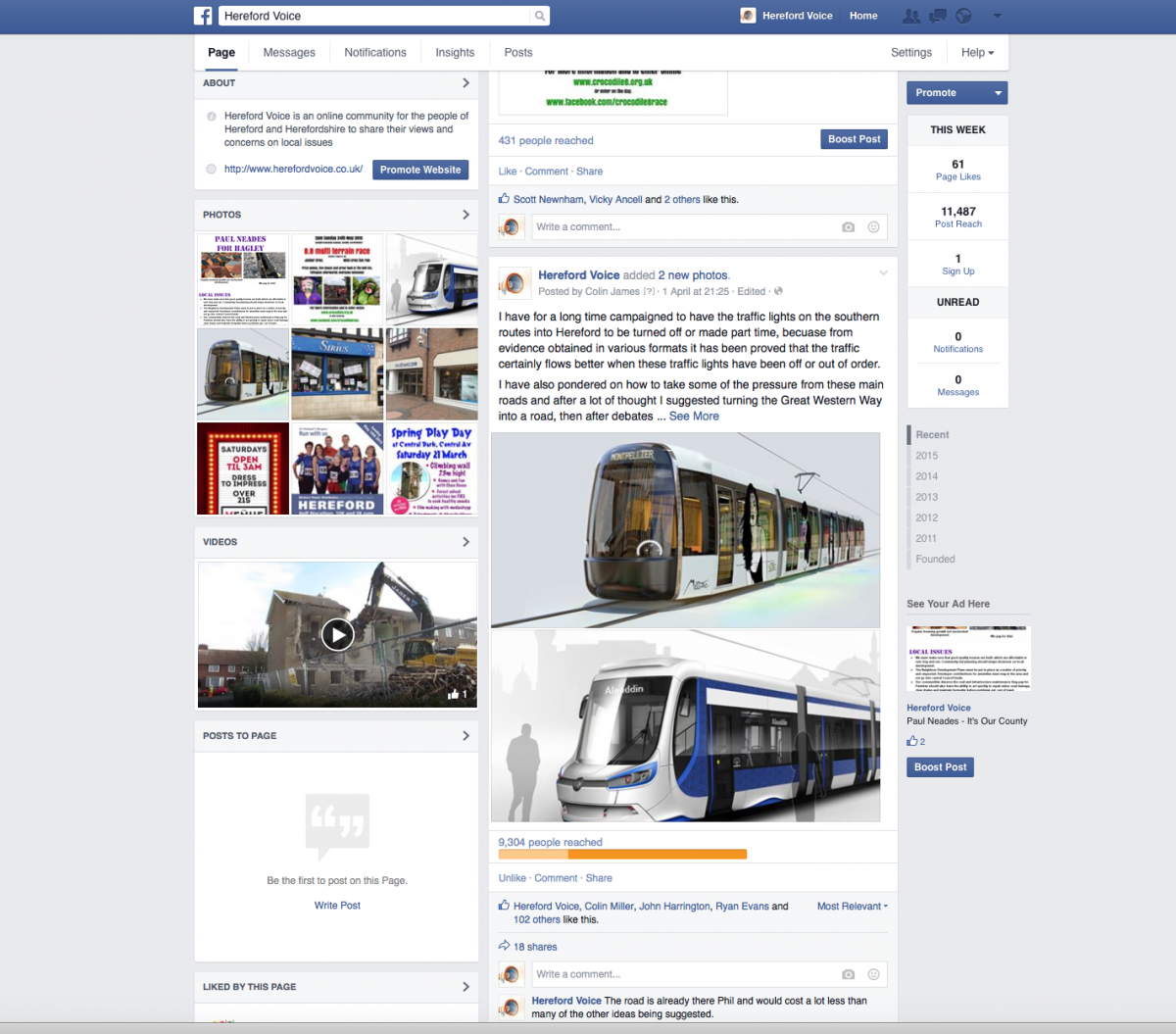Screen dimensions: 1176x1034
Task: Click the Promote Website button
Action: 420,170
